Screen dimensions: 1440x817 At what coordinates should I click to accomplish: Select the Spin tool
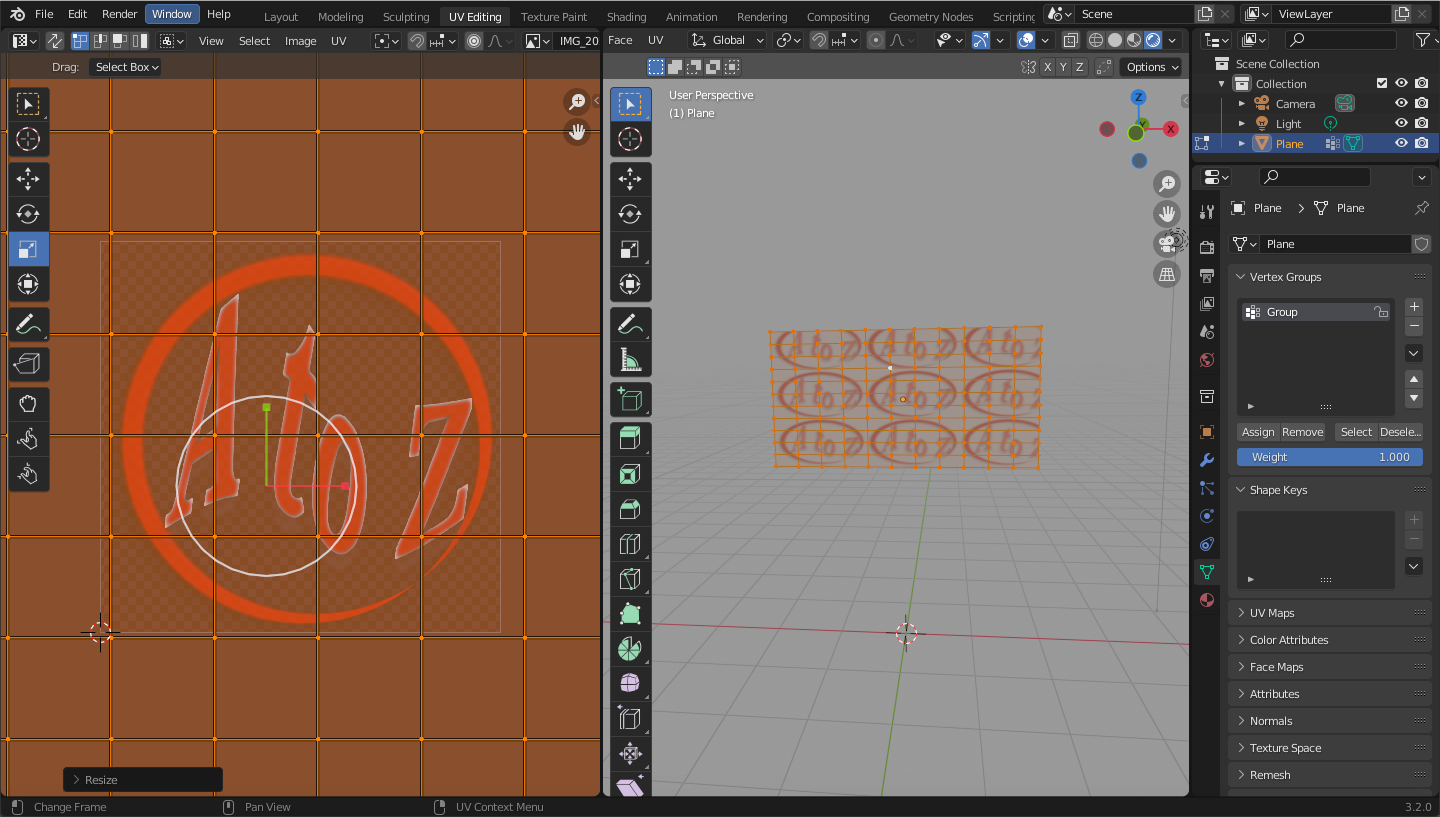(x=630, y=649)
